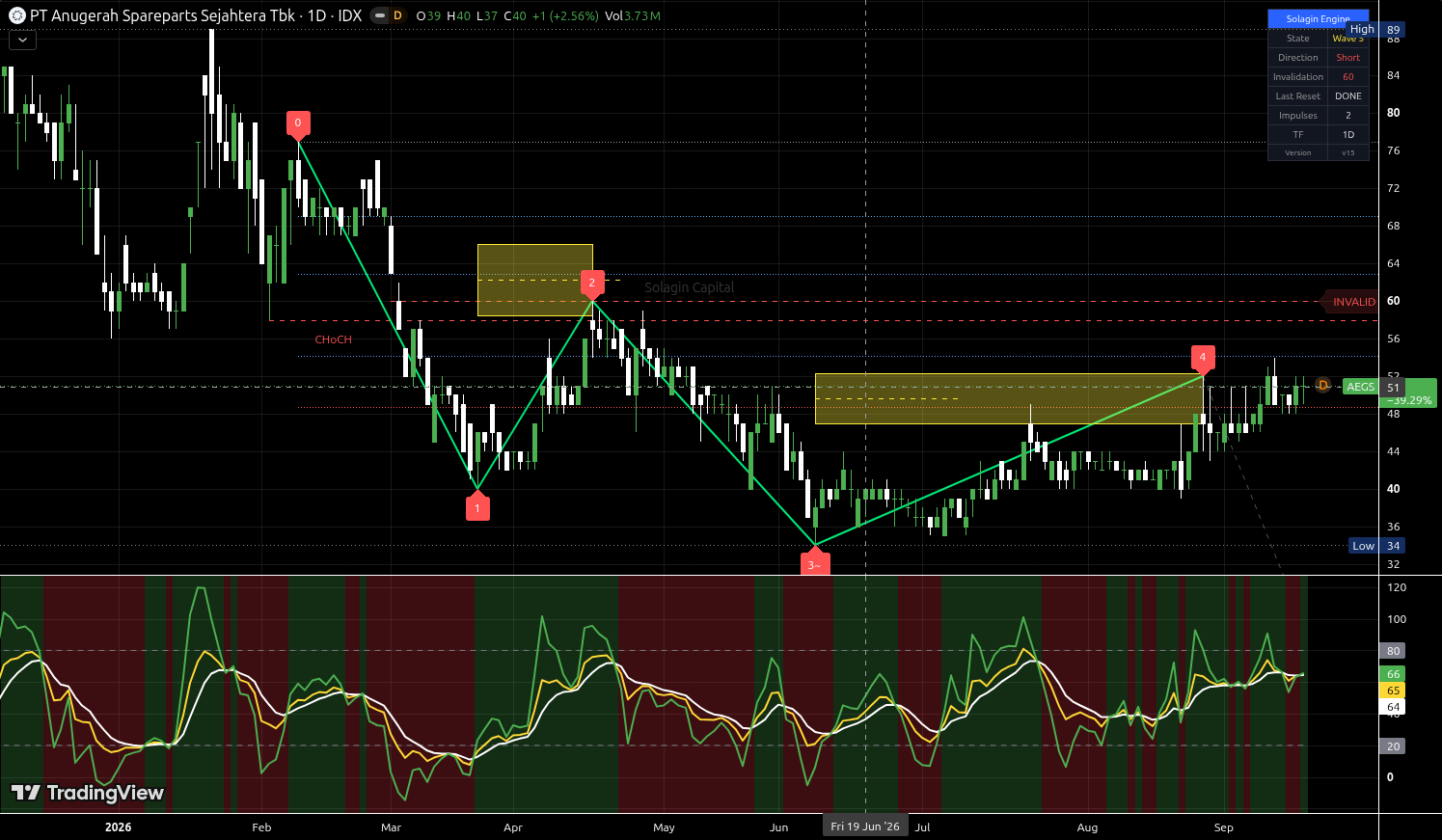1442x840 pixels.
Task: Click the 2026 label on the time axis
Action: (x=118, y=827)
